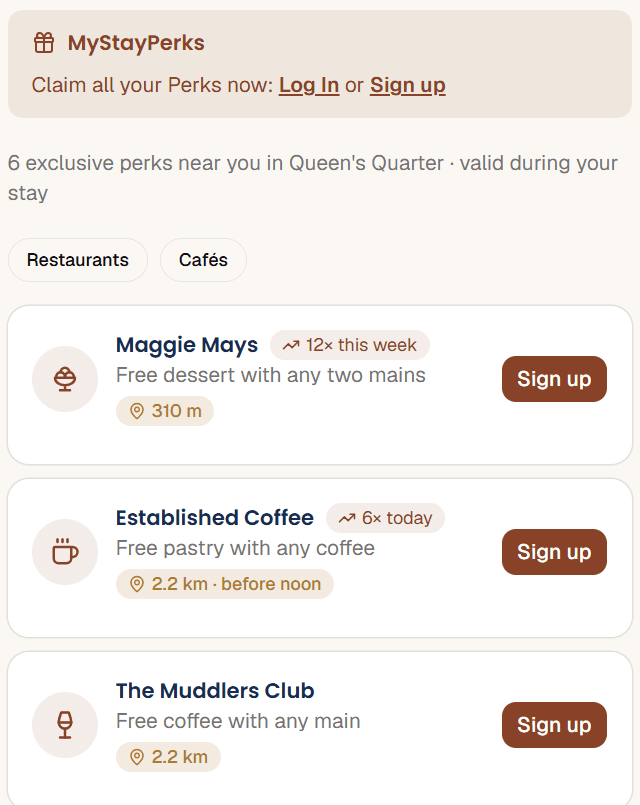Screen dimensions: 640x805
Task: Open the Established Coffee venue title
Action: (x=215, y=518)
